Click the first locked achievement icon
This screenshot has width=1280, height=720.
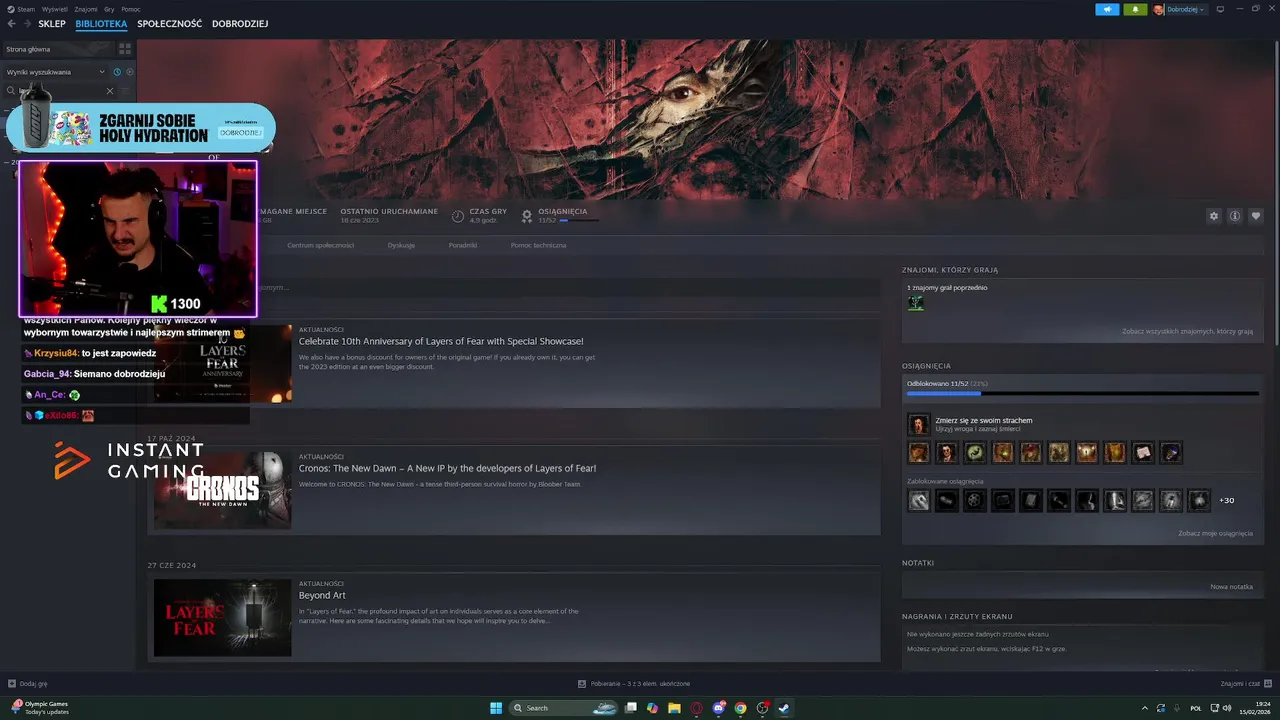point(918,500)
